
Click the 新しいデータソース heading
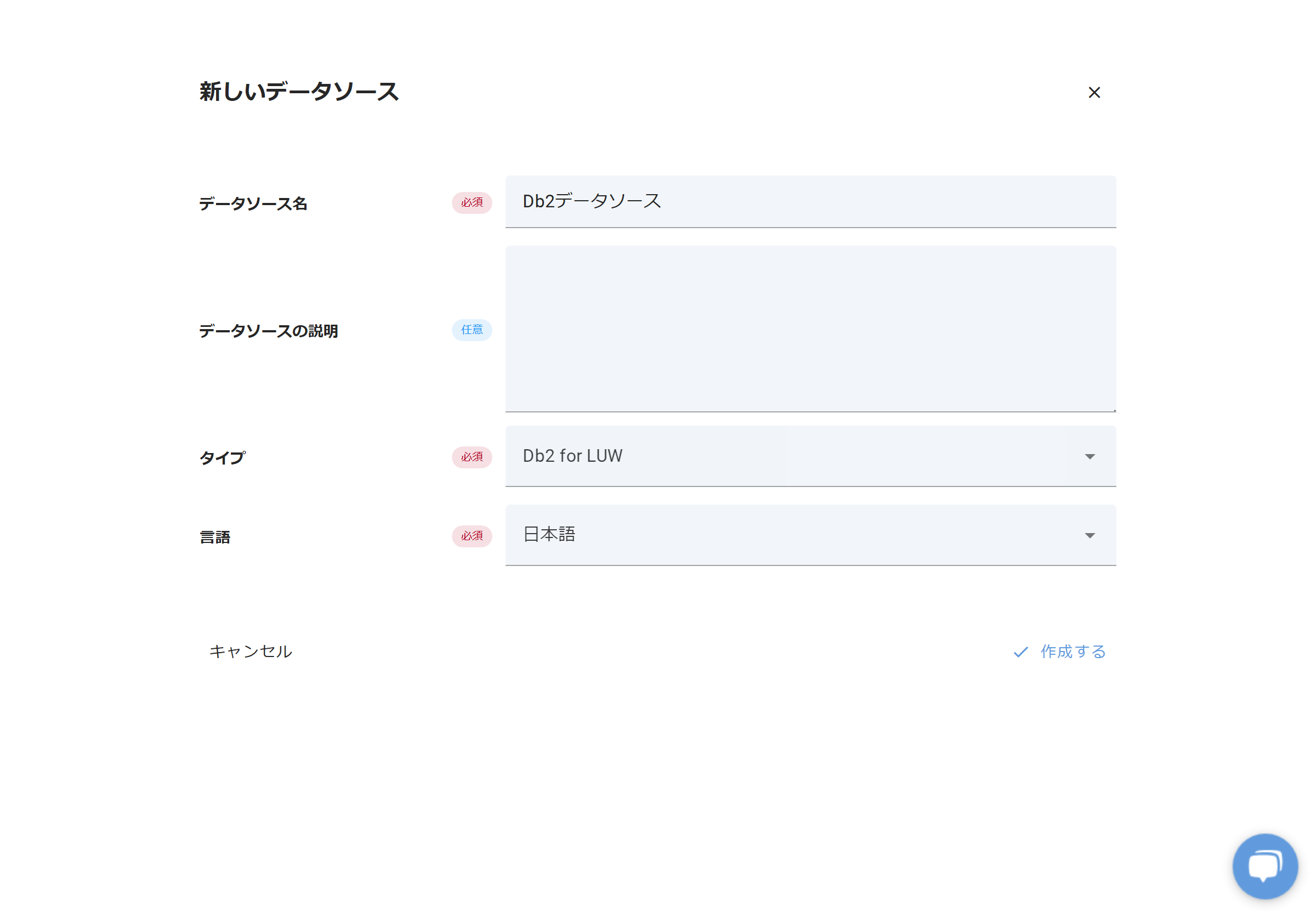(x=299, y=92)
